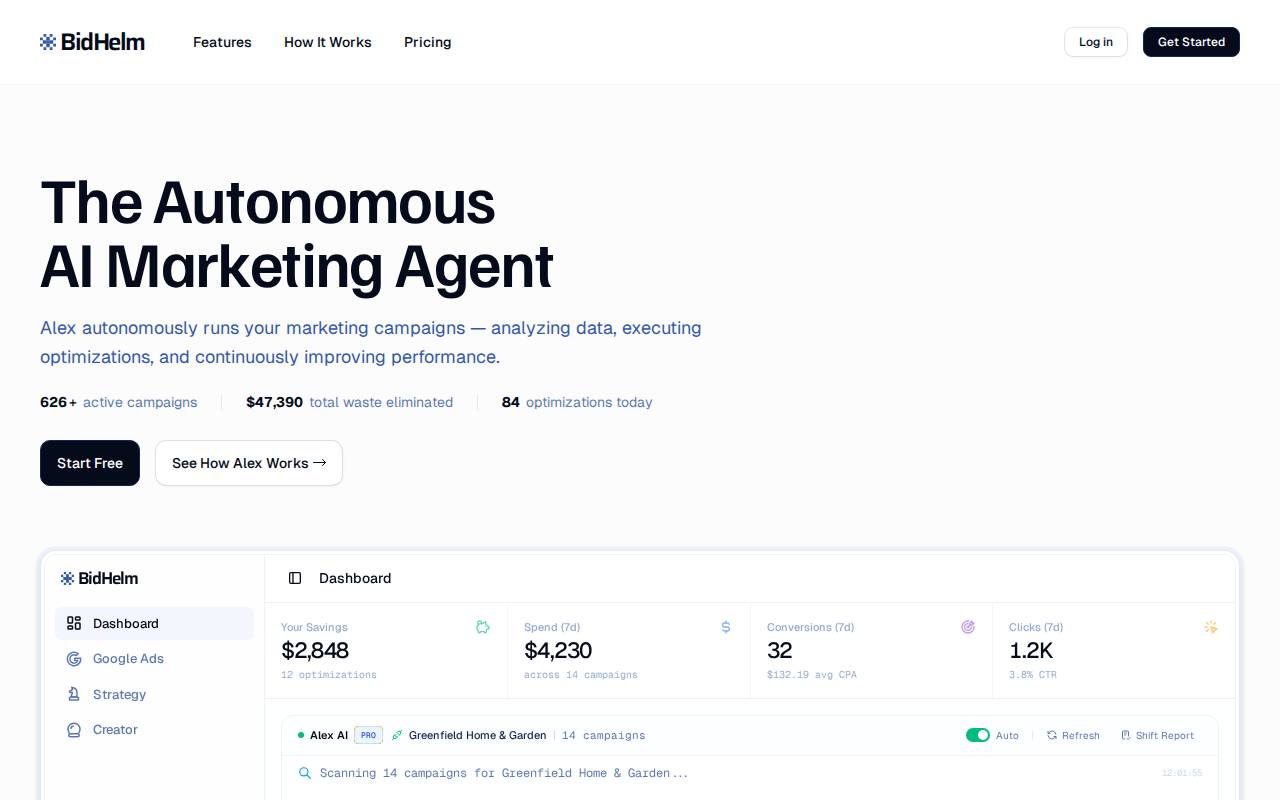Select the Dashboard grid icon in sidebar

click(x=74, y=623)
